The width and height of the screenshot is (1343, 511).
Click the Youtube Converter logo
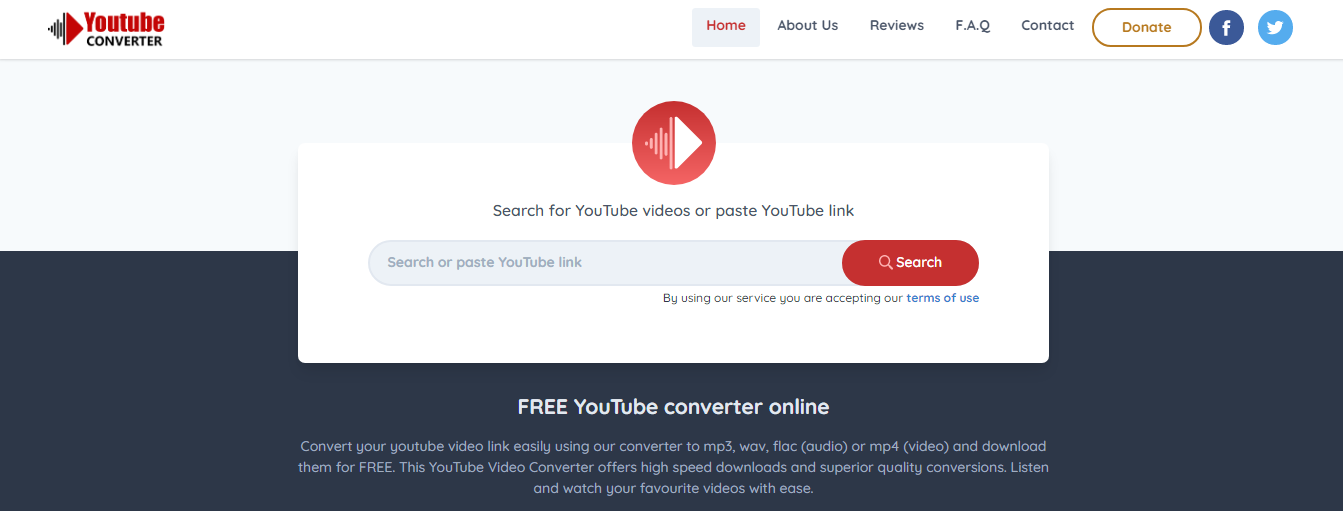[106, 28]
